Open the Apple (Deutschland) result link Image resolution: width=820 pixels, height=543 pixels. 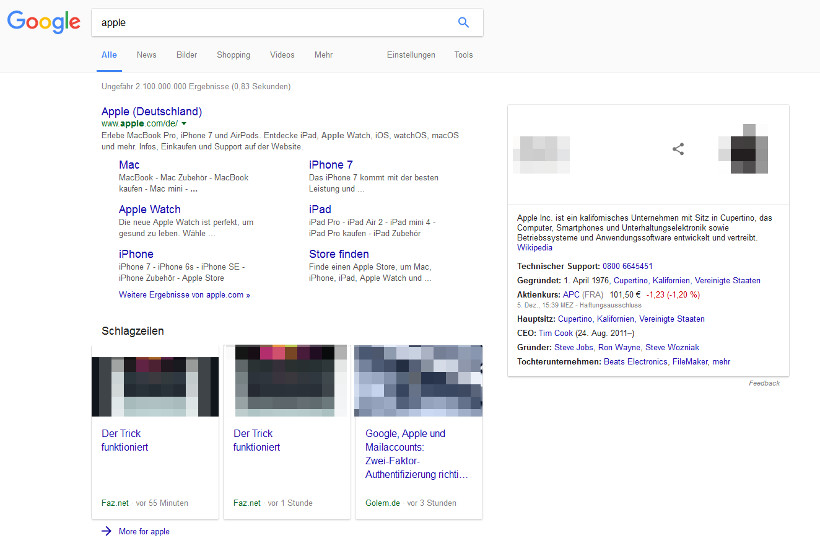151,111
